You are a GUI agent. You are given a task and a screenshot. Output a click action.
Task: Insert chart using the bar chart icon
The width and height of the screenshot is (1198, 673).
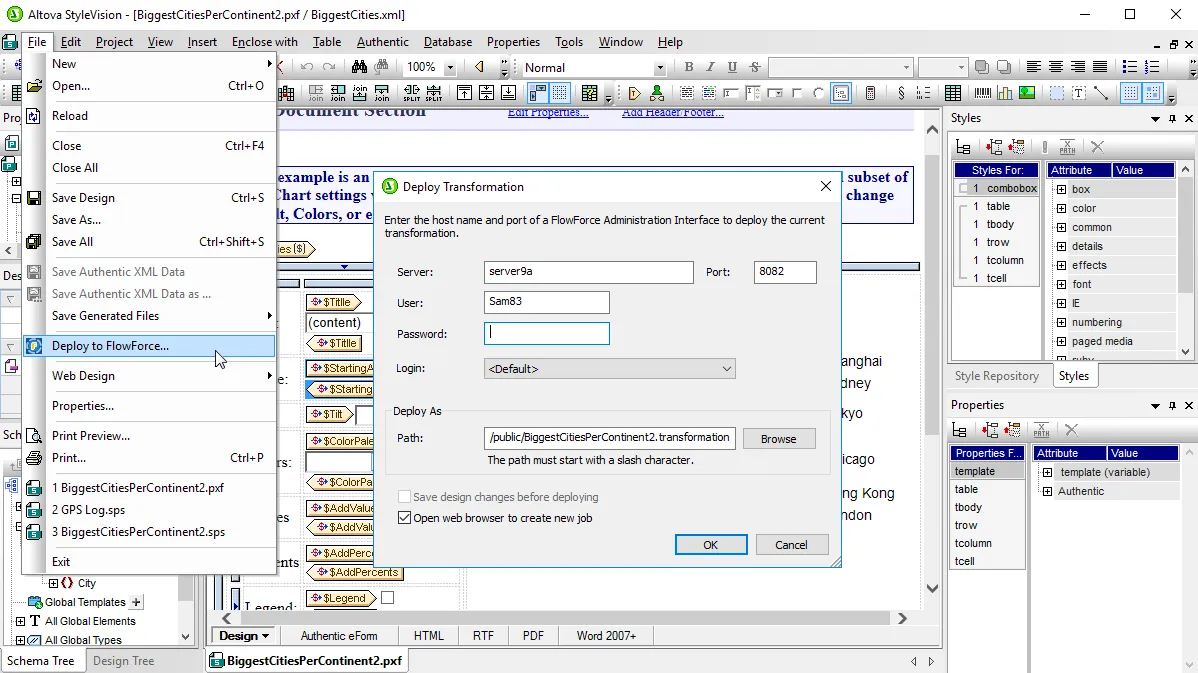(x=1005, y=93)
